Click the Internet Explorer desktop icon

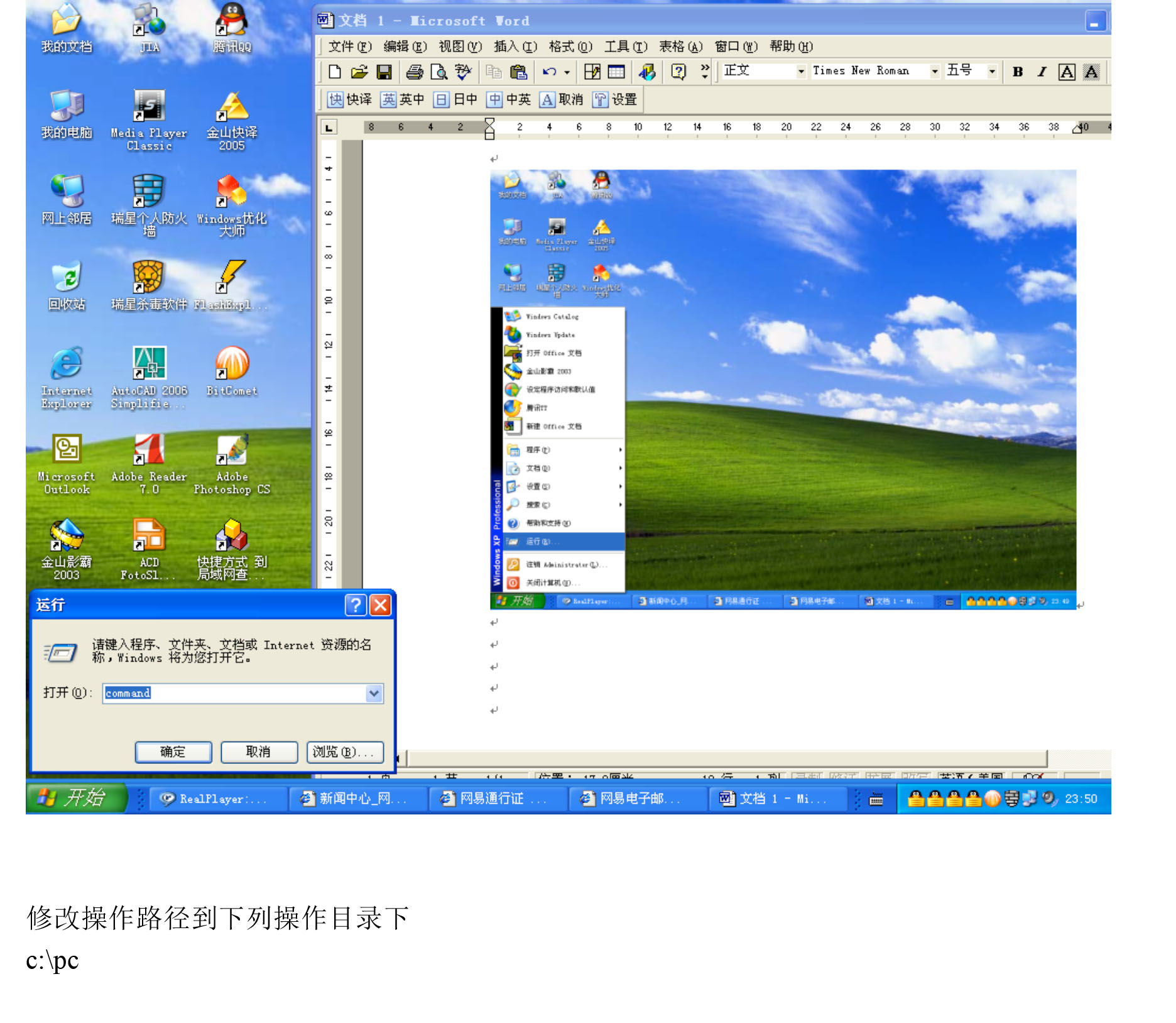tap(67, 378)
